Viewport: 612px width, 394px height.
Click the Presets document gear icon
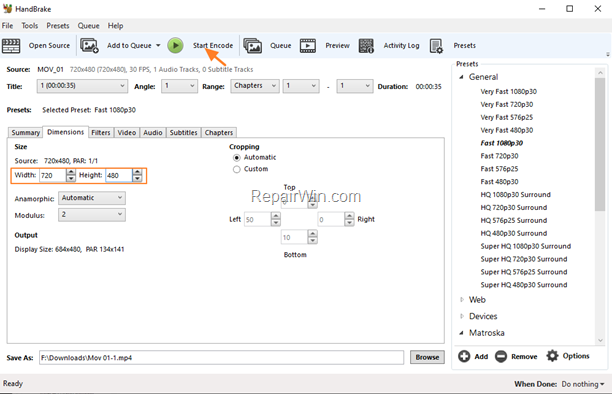click(436, 46)
